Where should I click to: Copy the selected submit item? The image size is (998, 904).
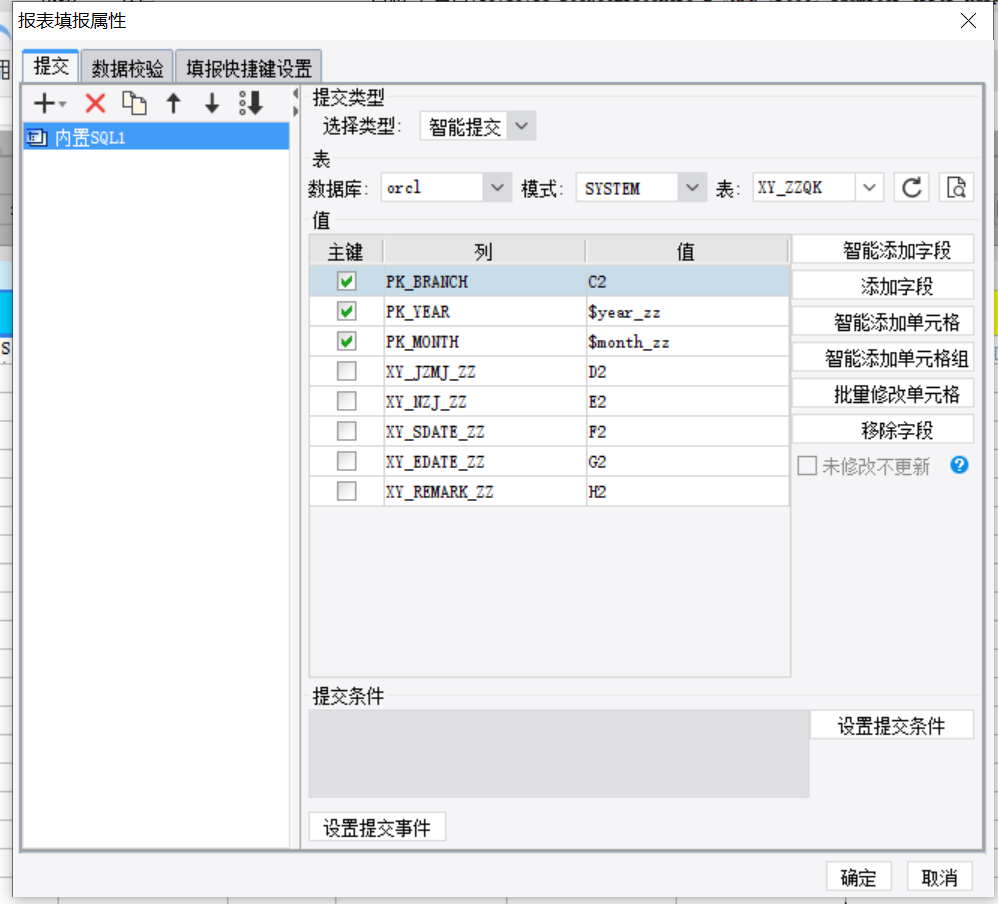coord(134,103)
